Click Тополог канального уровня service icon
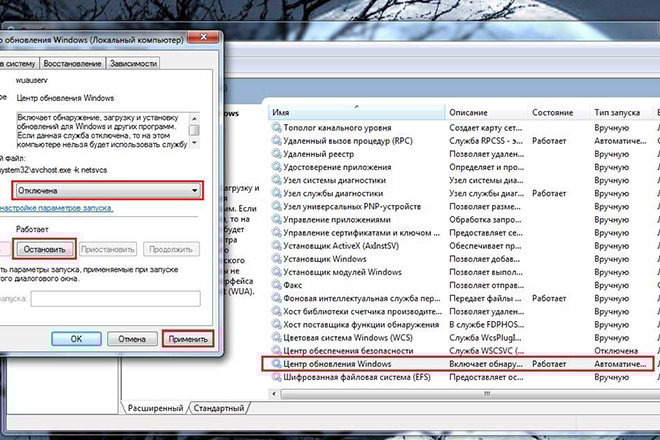660x440 pixels. tap(276, 129)
